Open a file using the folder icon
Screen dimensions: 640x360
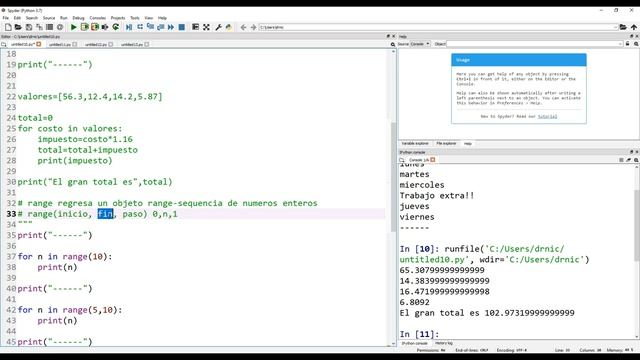(x=18, y=27)
